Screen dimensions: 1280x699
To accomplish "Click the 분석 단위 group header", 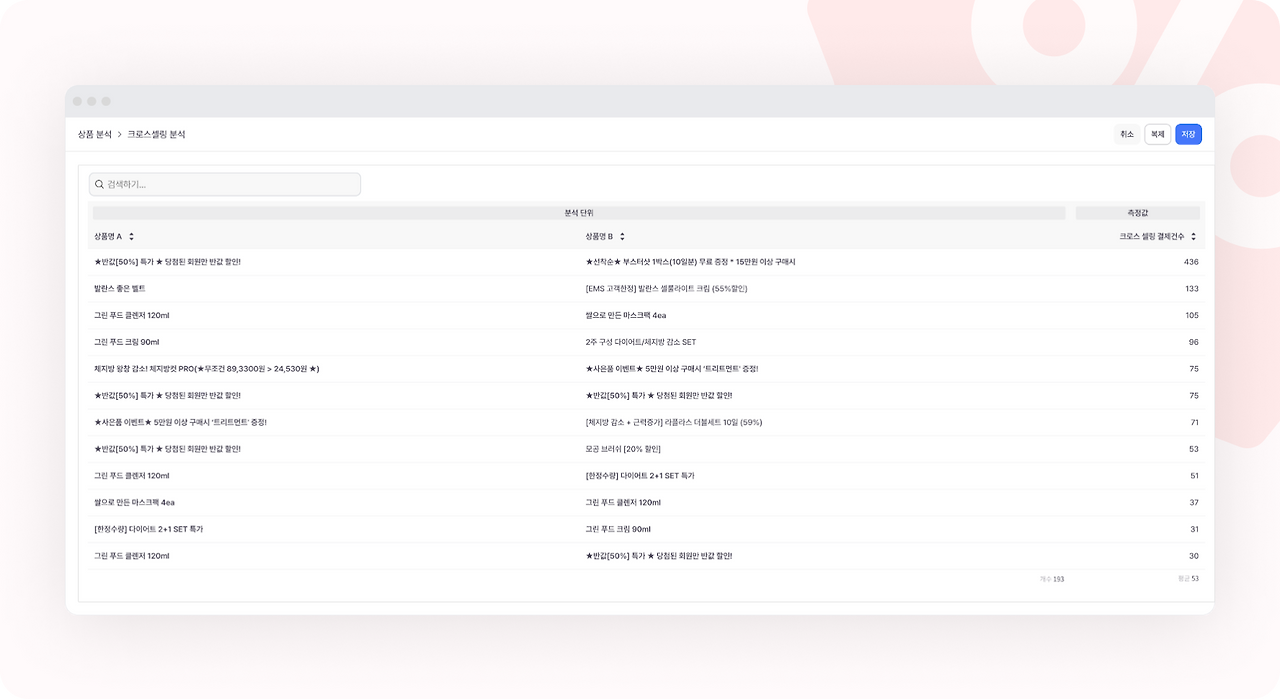I will tap(579, 213).
